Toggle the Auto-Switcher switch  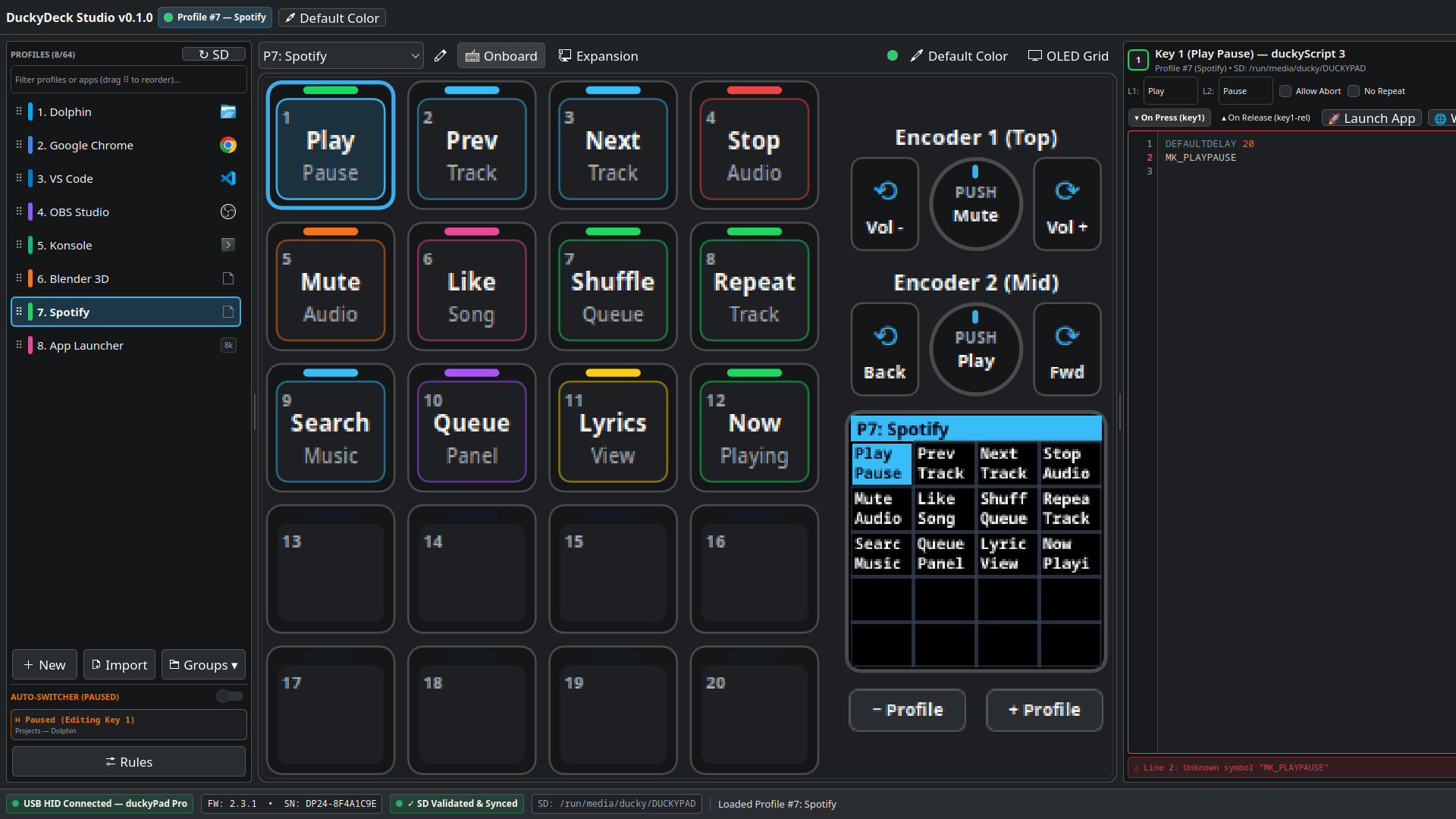tap(230, 696)
